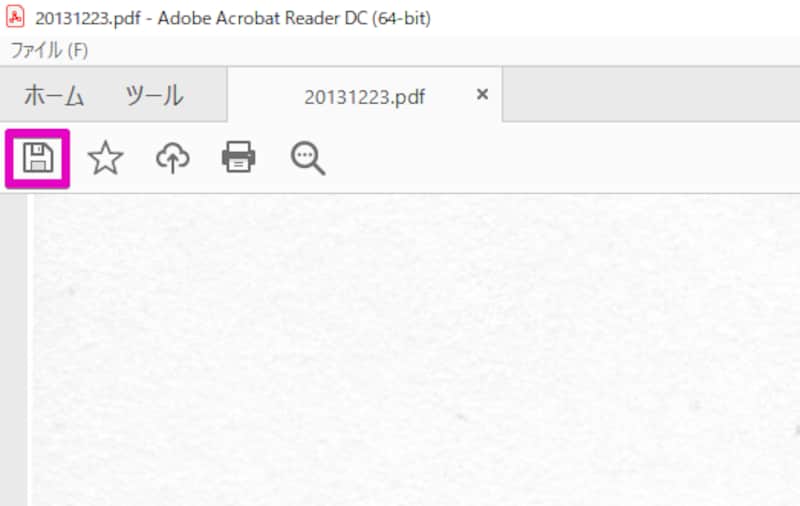Click empty tab bar area right of document tab
The height and width of the screenshot is (506, 800).
651,94
